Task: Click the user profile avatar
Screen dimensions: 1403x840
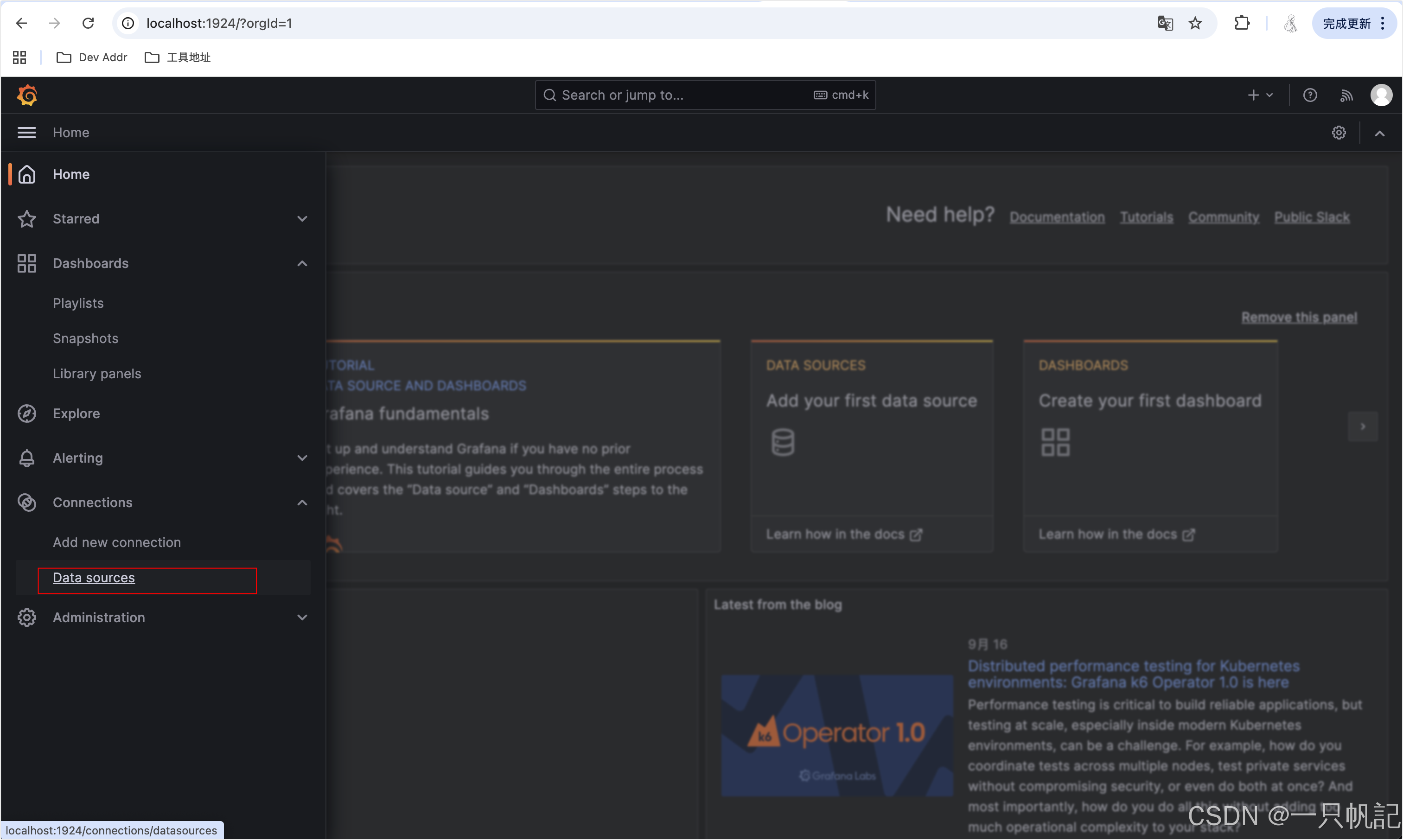Action: pyautogui.click(x=1381, y=95)
